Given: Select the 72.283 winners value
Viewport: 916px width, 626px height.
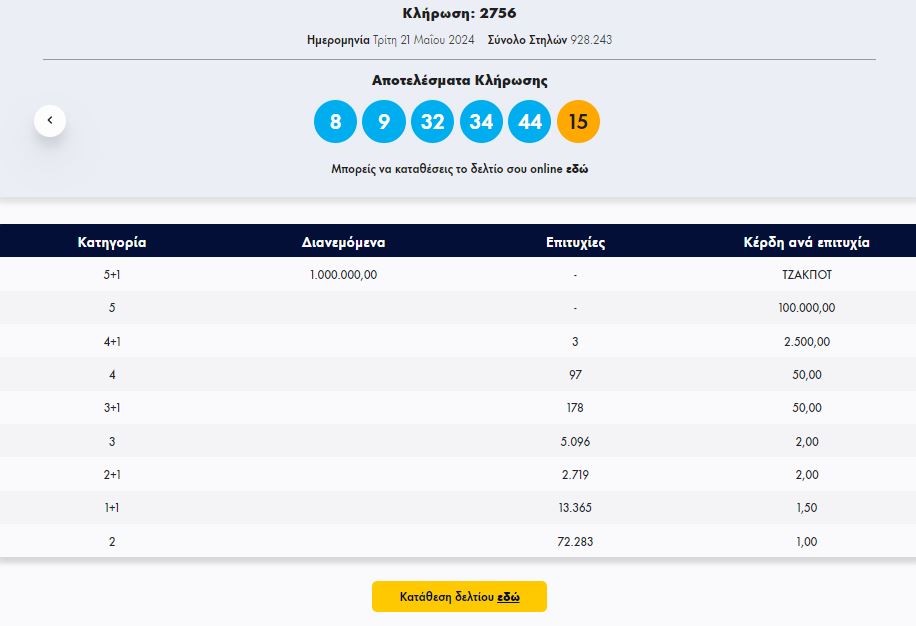Looking at the screenshot, I should (575, 542).
